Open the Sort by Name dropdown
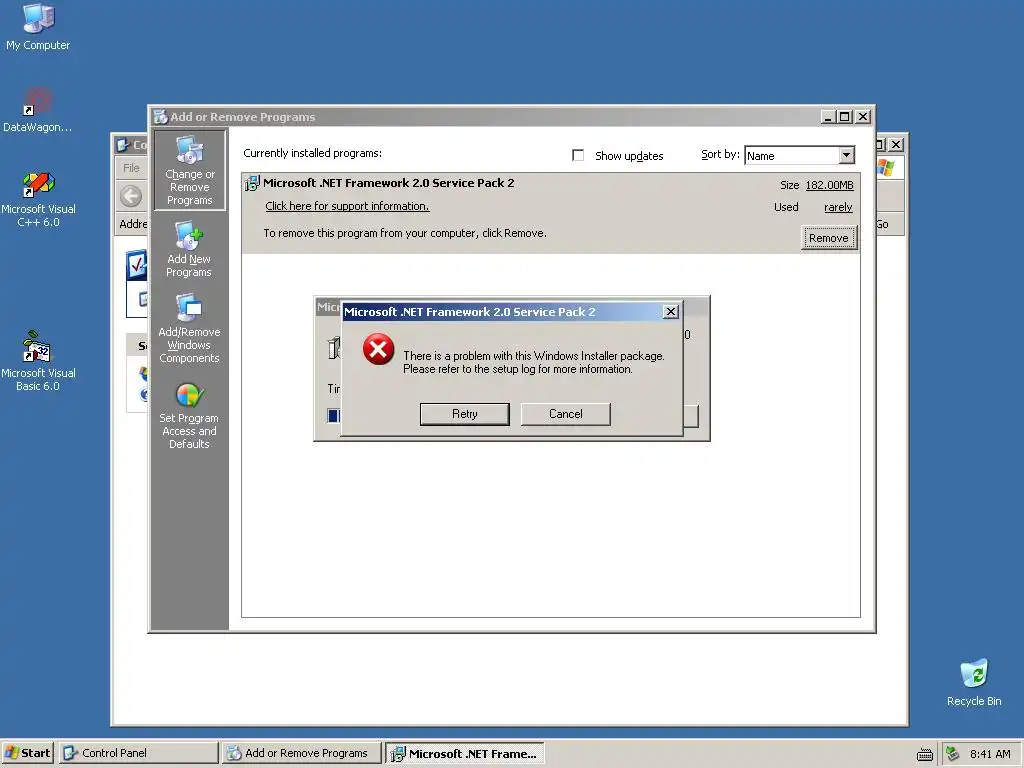 coord(846,155)
